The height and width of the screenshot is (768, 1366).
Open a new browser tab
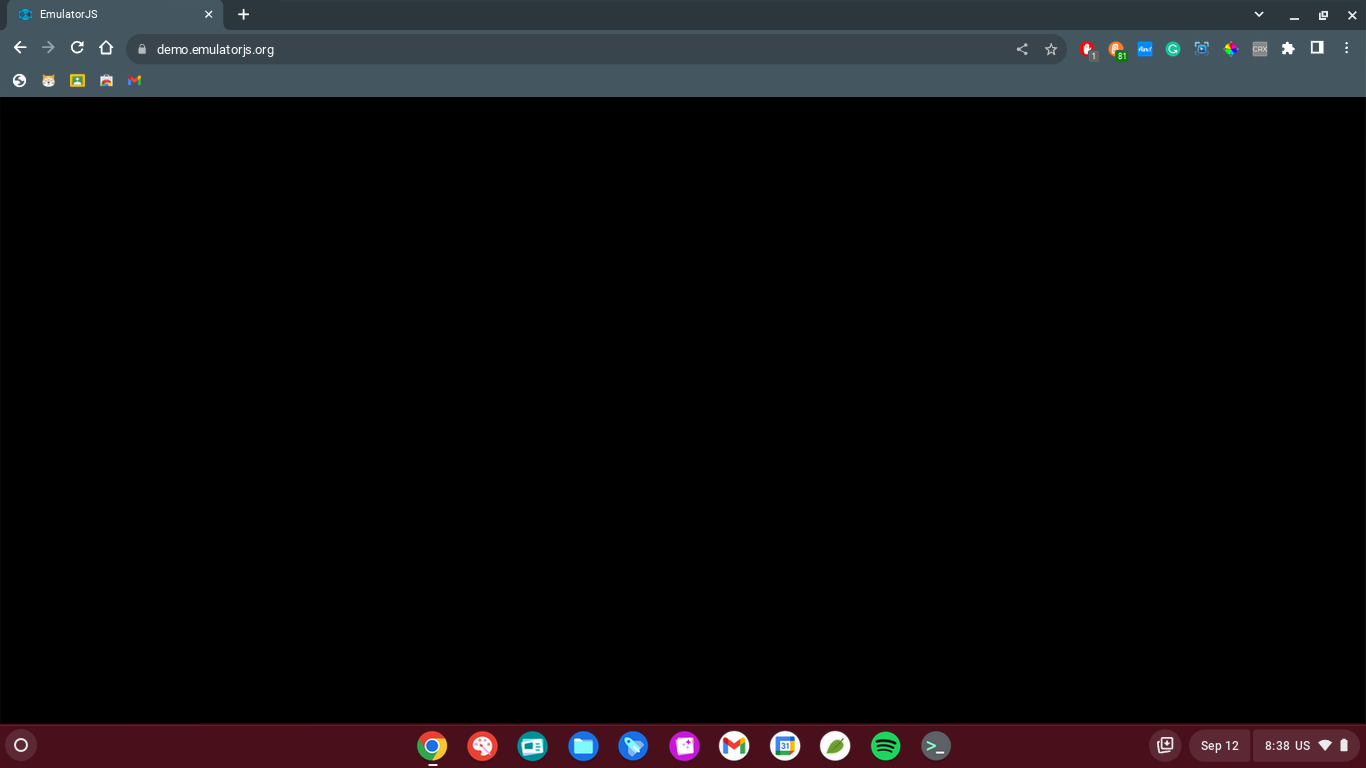click(x=243, y=14)
